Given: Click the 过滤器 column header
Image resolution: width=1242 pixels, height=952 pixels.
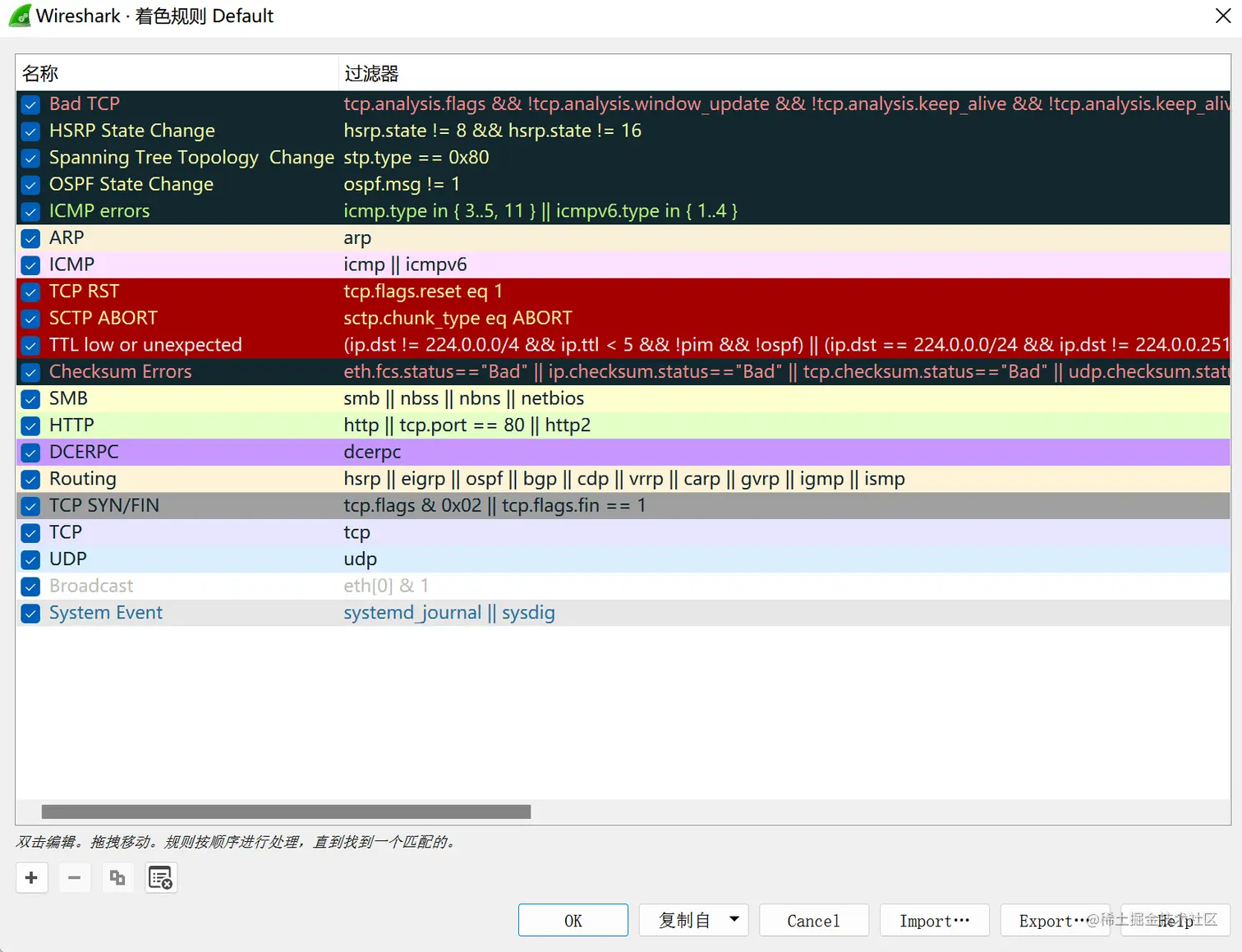Looking at the screenshot, I should [784, 73].
